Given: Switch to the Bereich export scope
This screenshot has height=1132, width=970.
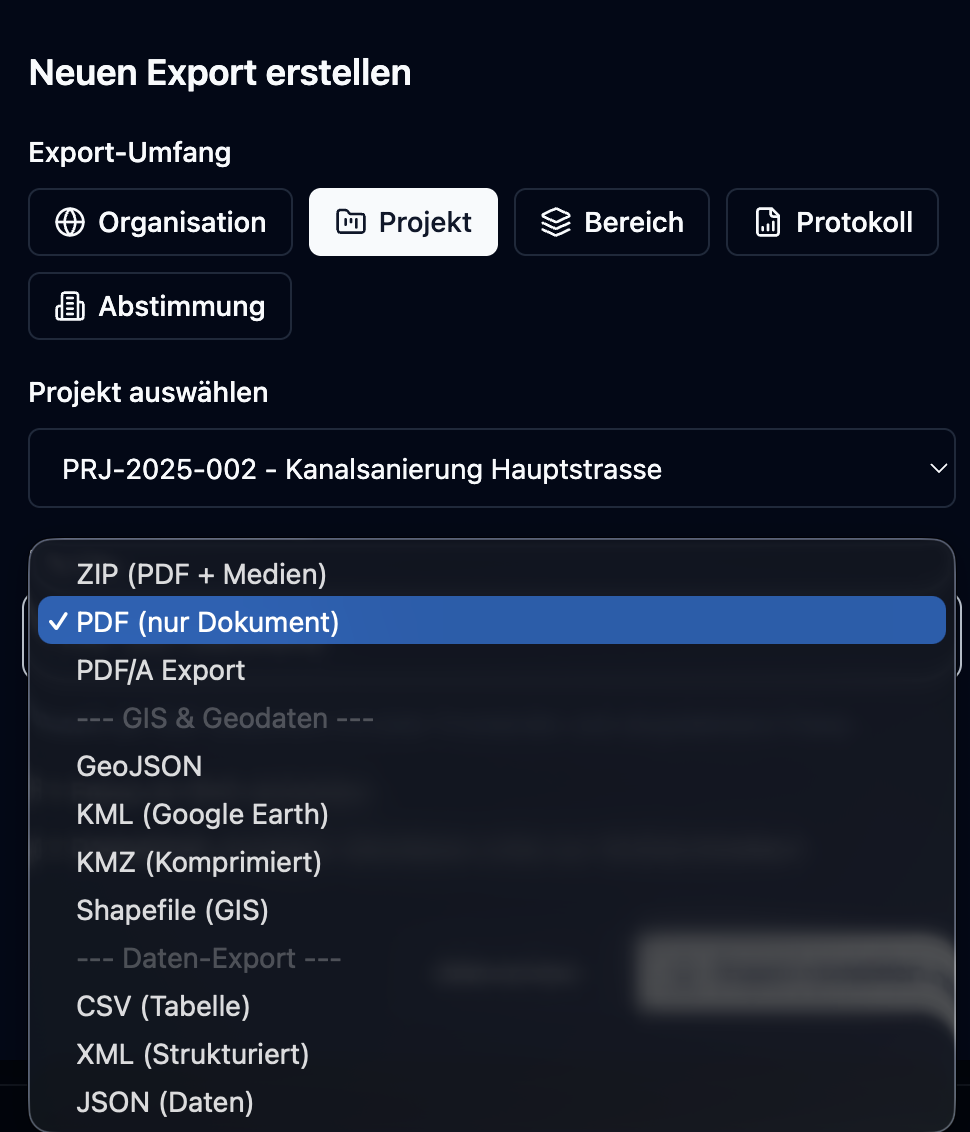Looking at the screenshot, I should click(611, 222).
